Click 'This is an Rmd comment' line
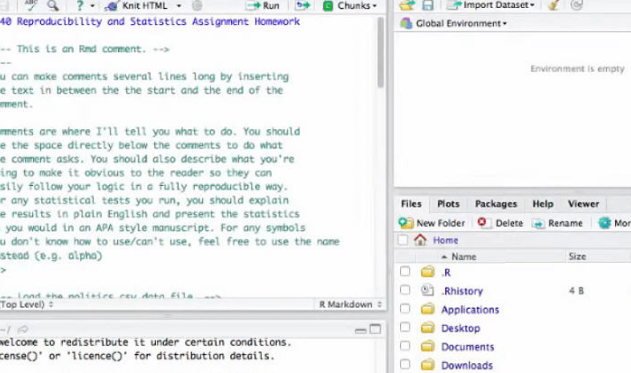The height and width of the screenshot is (373, 631). [x=85, y=49]
